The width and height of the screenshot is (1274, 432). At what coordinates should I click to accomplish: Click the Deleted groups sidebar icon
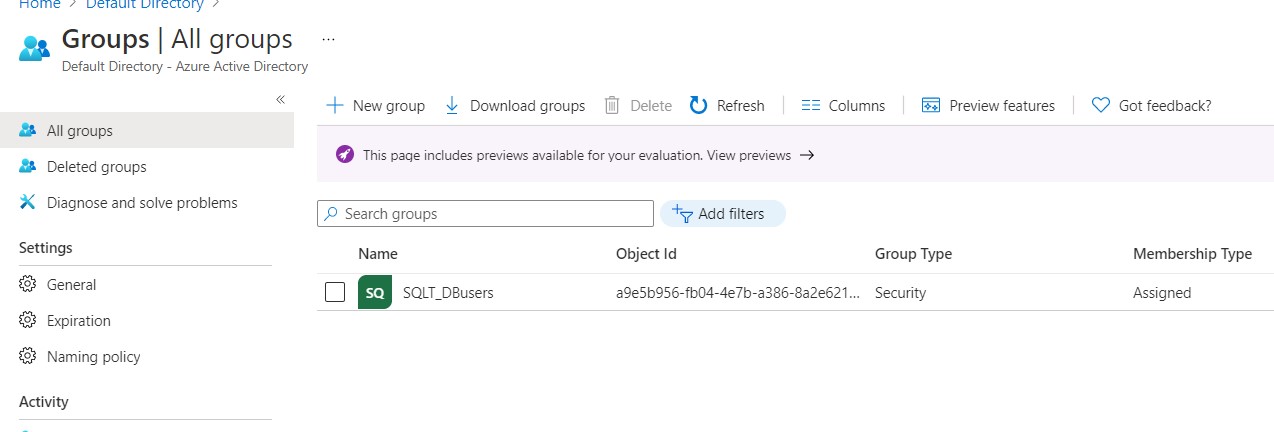[28, 166]
